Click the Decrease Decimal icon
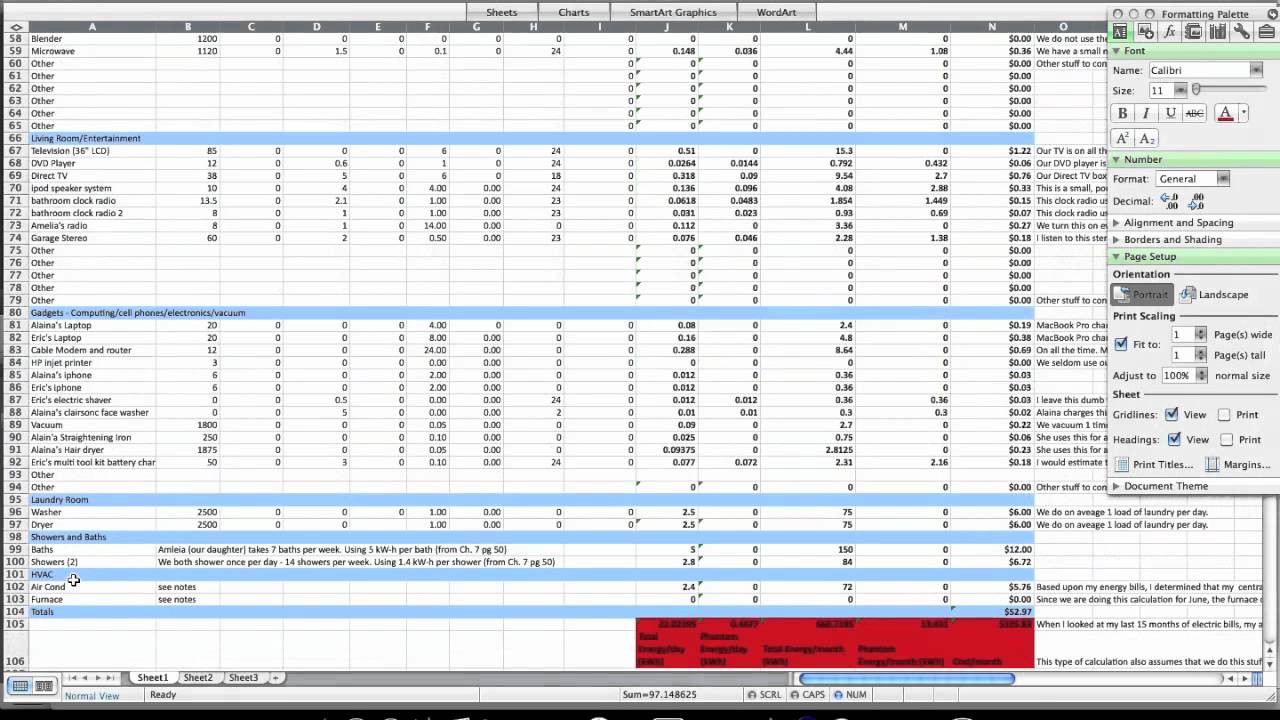This screenshot has width=1280, height=720. coord(1195,201)
